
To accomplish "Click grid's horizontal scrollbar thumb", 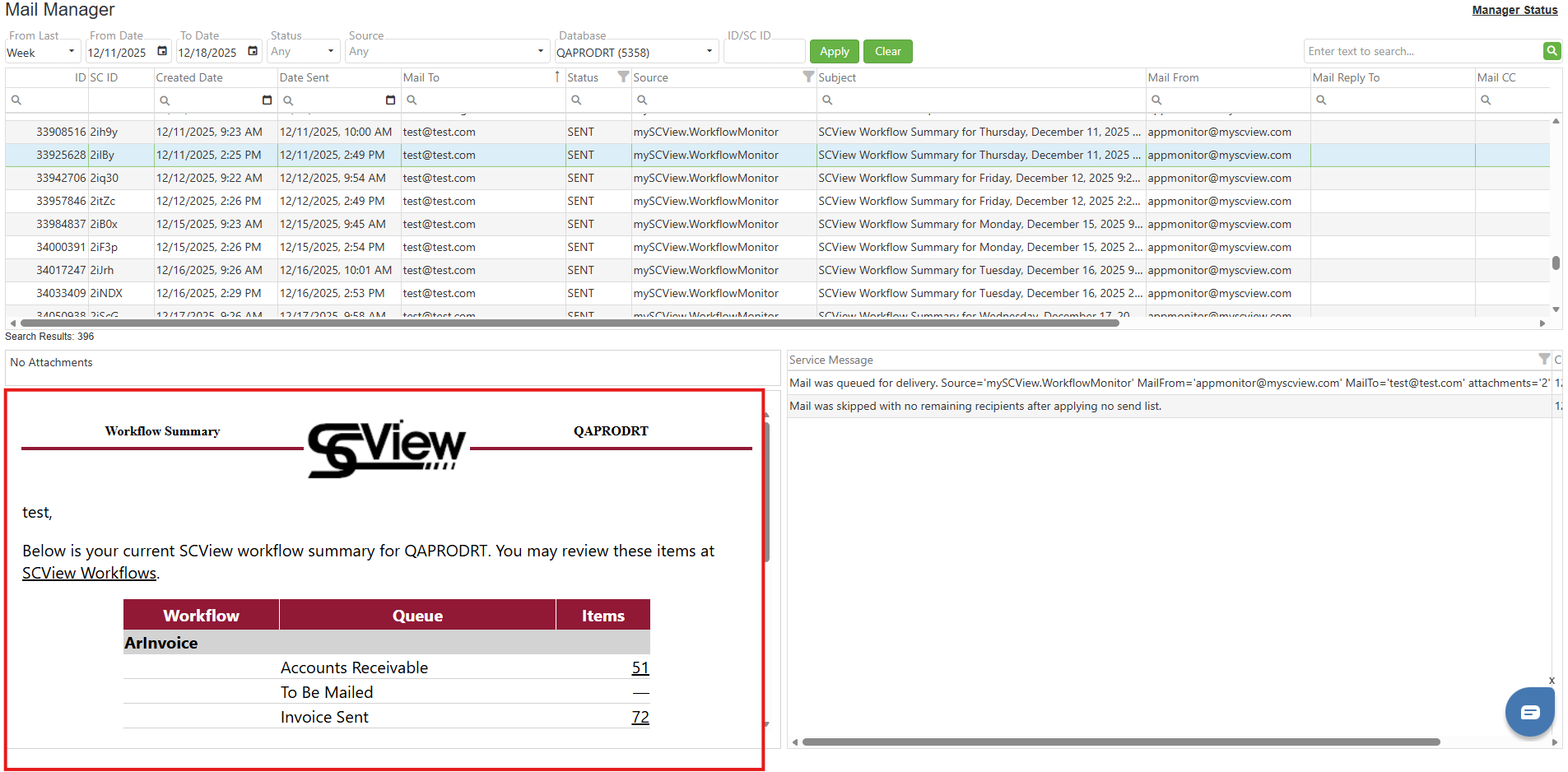I will click(x=570, y=323).
